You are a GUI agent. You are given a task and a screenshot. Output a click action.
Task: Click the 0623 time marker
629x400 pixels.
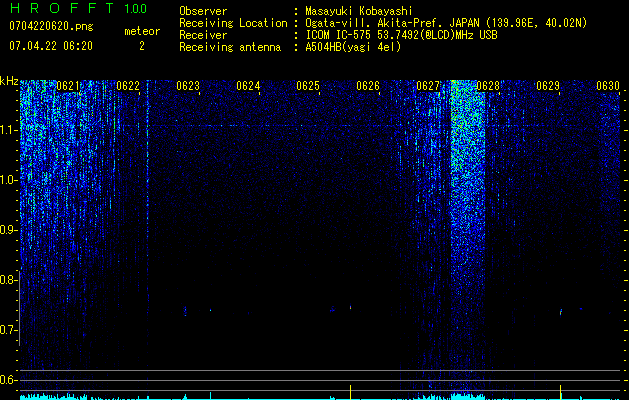188,86
